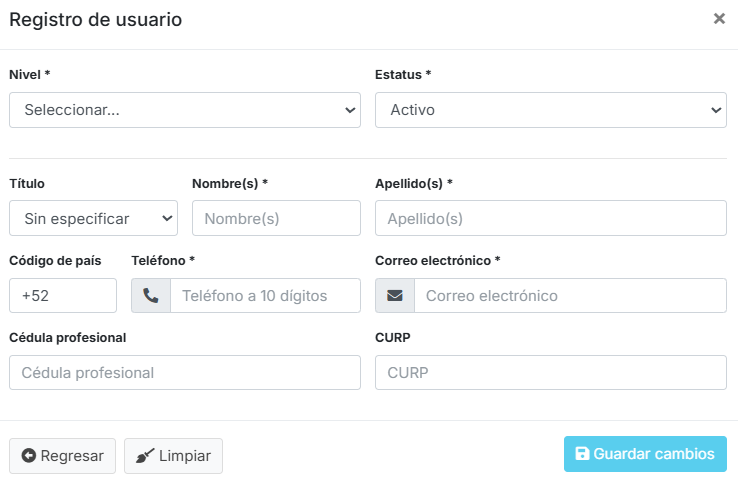Focus the Nombre(s) text field
The width and height of the screenshot is (738, 482).
pyautogui.click(x=276, y=218)
